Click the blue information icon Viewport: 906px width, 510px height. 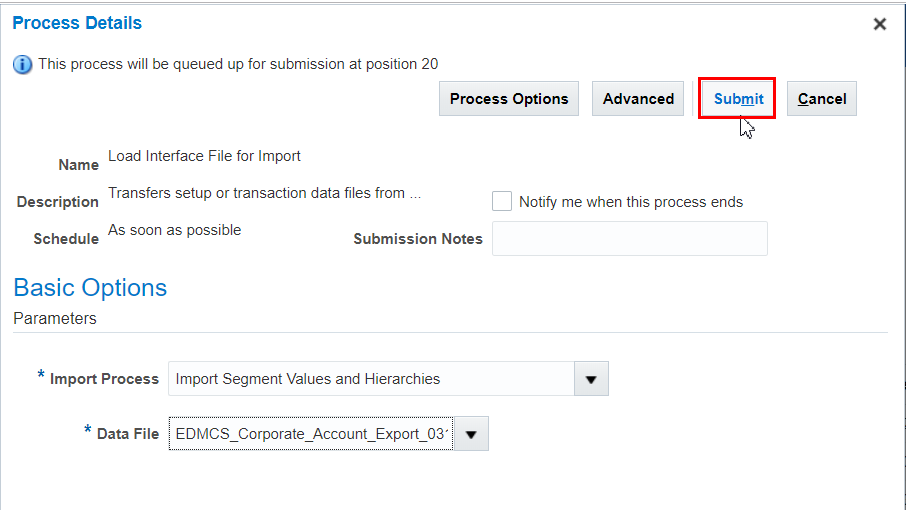(23, 64)
